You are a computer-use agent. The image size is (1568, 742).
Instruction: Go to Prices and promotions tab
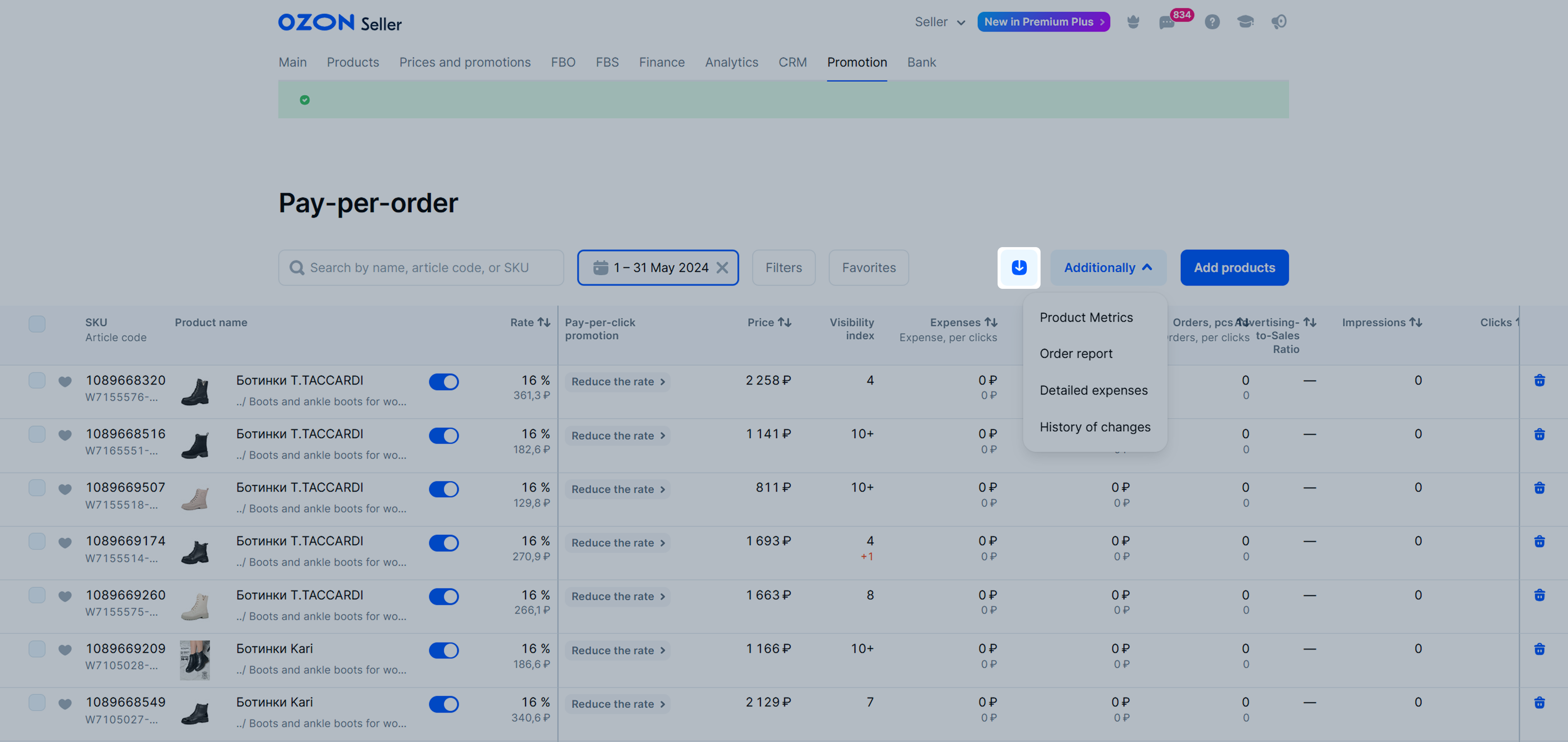click(465, 62)
